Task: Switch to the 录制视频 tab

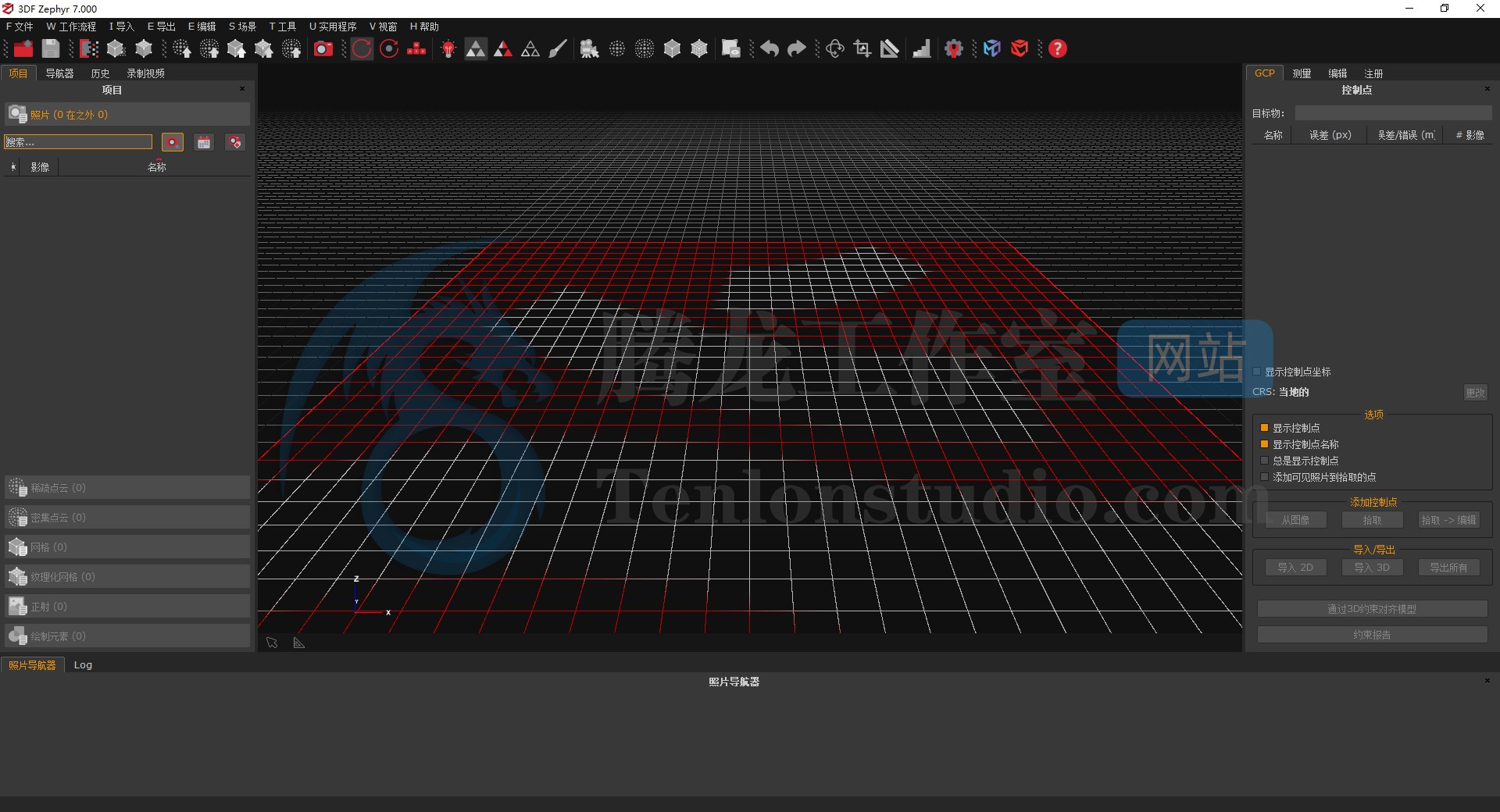Action: pos(145,73)
